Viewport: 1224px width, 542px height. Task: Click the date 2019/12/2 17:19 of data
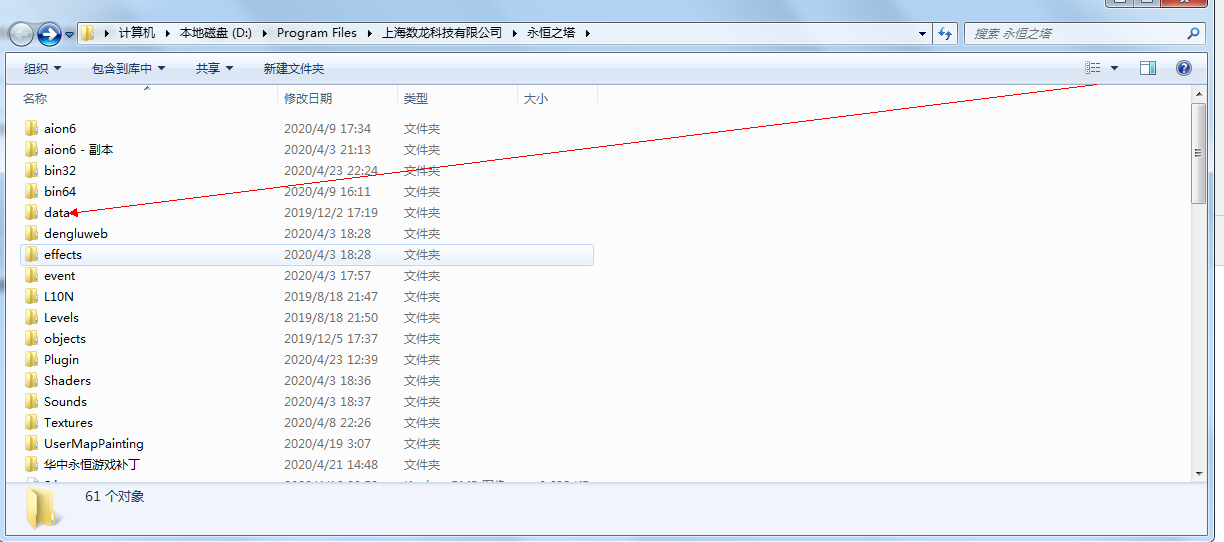[331, 212]
